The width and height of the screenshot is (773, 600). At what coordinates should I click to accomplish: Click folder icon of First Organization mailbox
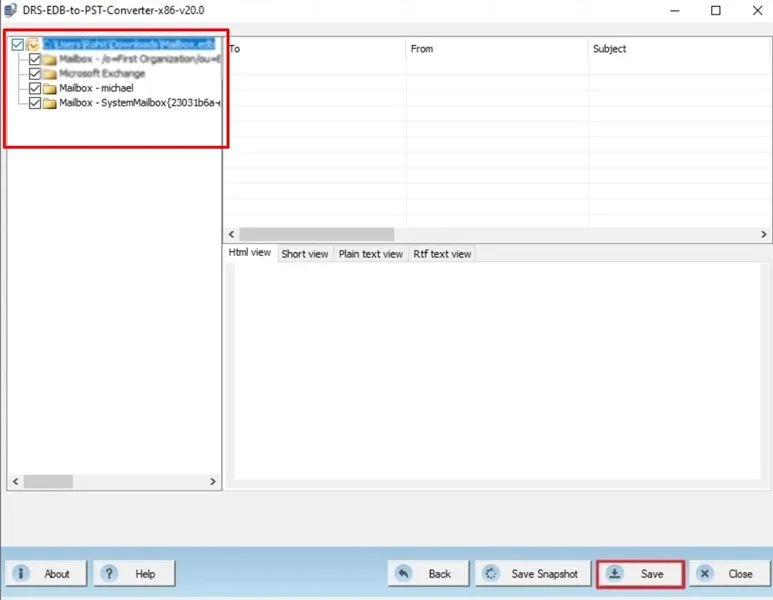click(49, 60)
